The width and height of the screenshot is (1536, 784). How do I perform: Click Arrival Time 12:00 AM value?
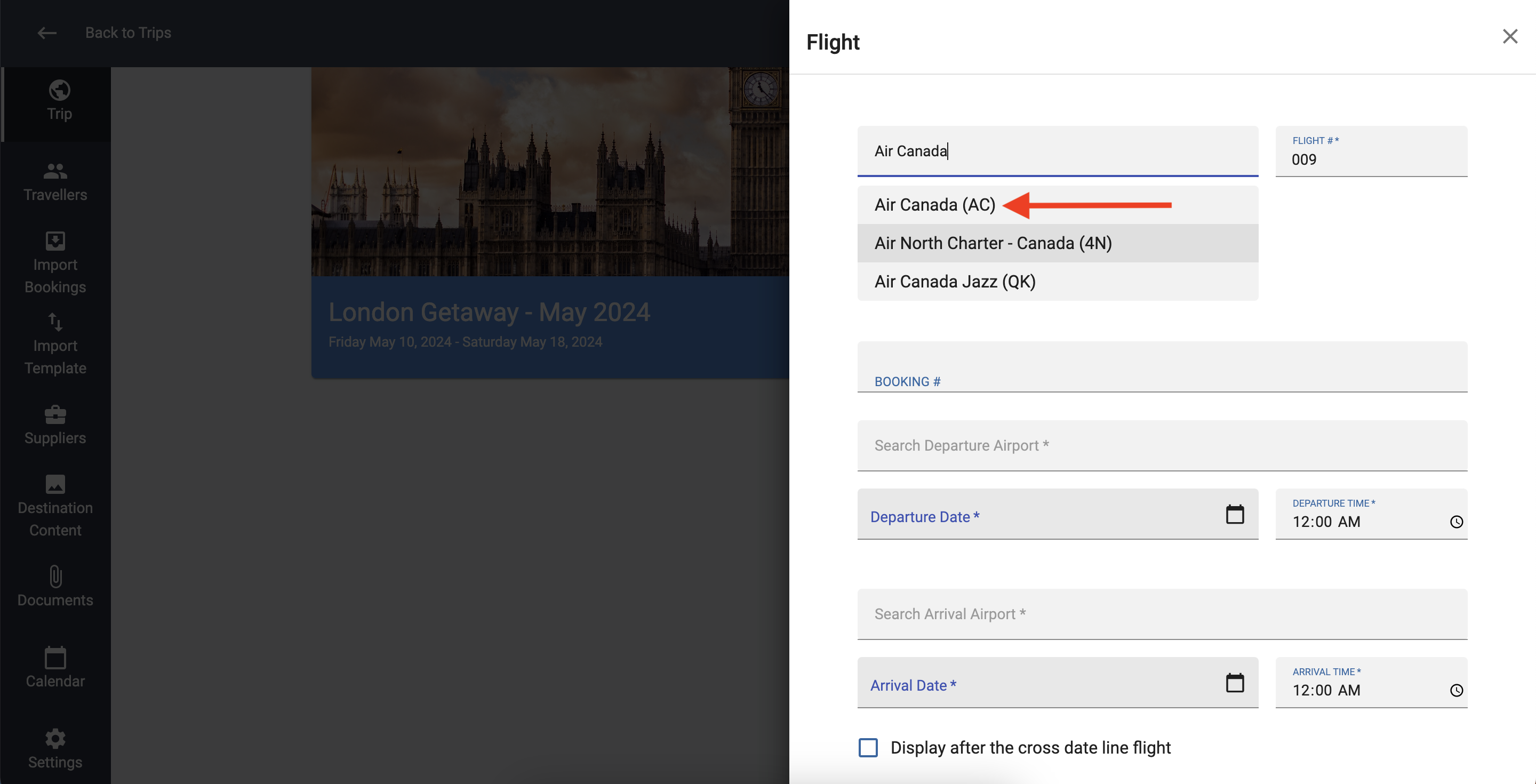pyautogui.click(x=1326, y=690)
